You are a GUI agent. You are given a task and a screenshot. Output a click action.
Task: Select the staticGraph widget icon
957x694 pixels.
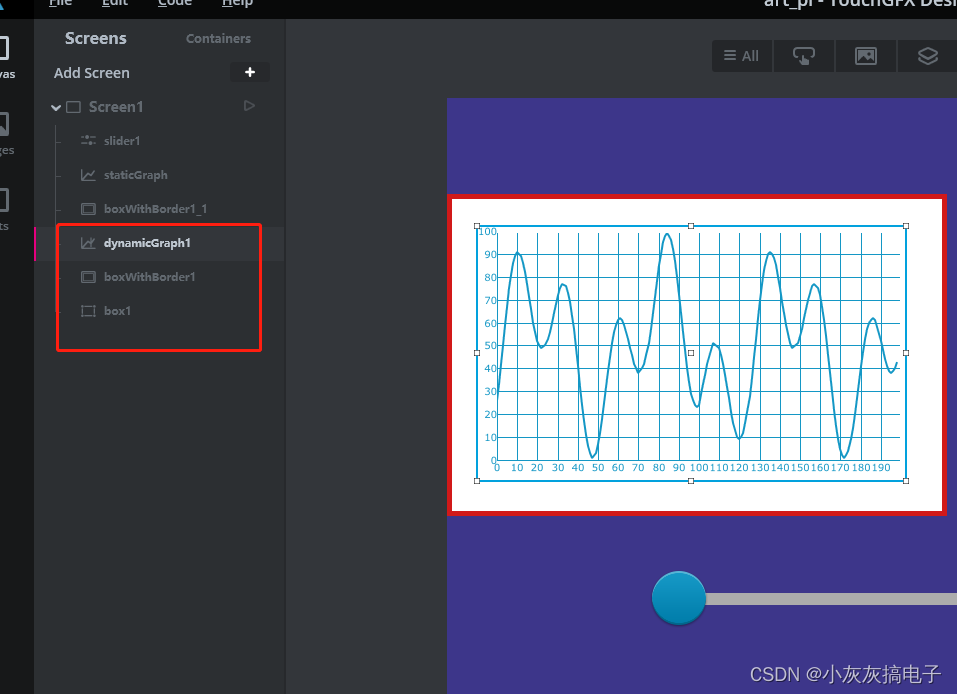88,174
